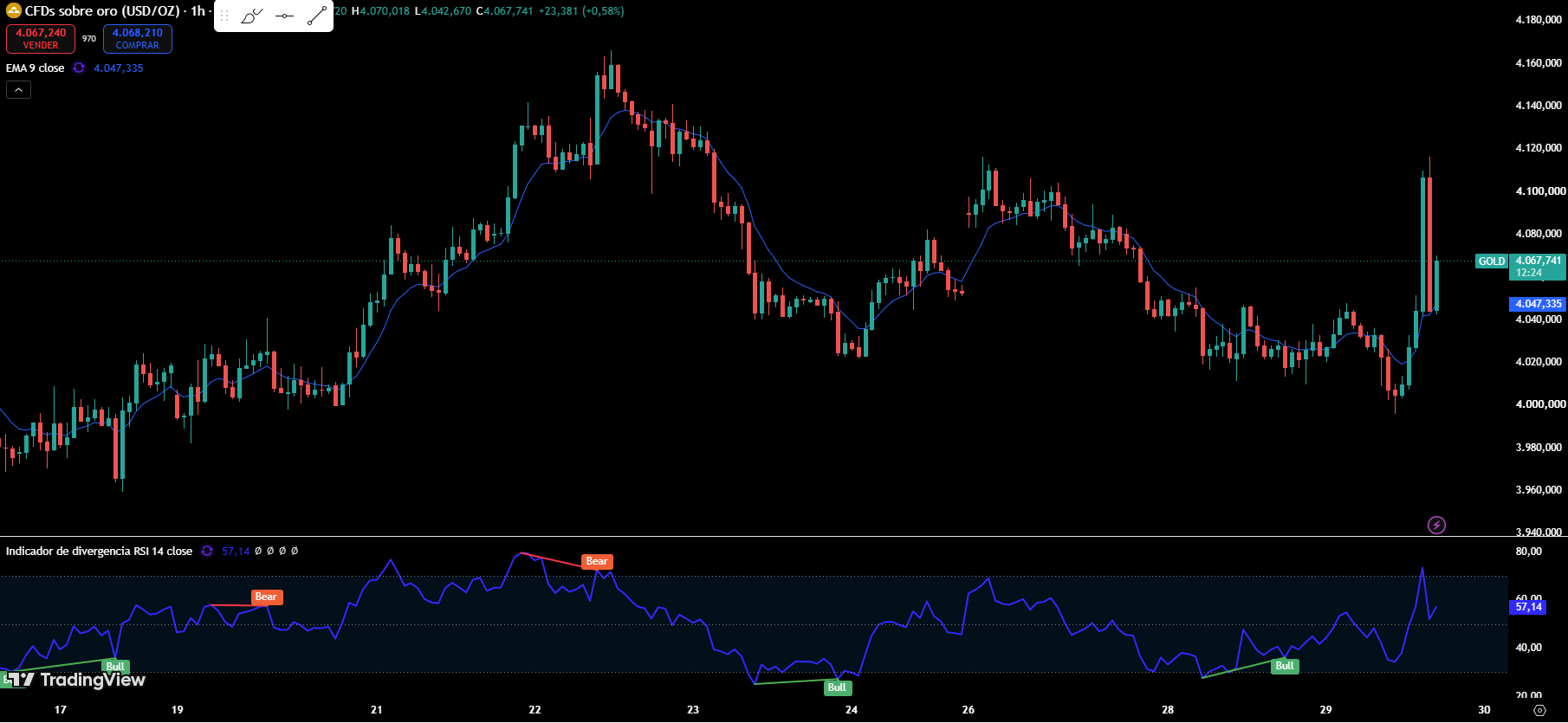
Task: Click the GOLD current price label
Action: click(1492, 261)
